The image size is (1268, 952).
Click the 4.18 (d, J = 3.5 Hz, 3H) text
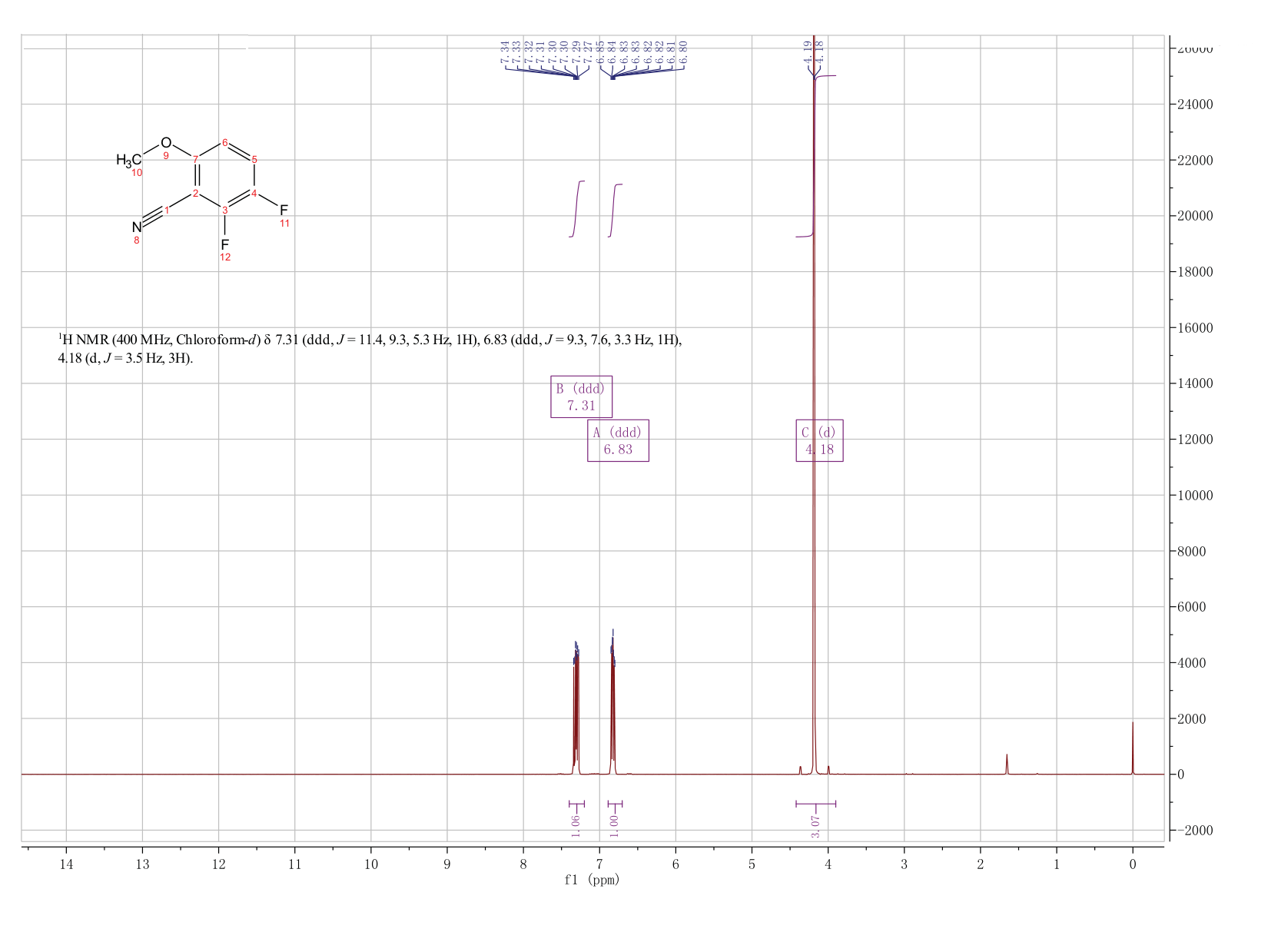tap(126, 359)
